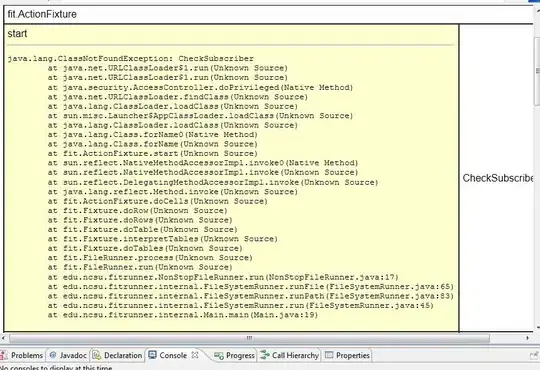Click the fit.ActionFixture.start stack line
Image resolution: width=540 pixels, height=370 pixels.
tap(153, 154)
